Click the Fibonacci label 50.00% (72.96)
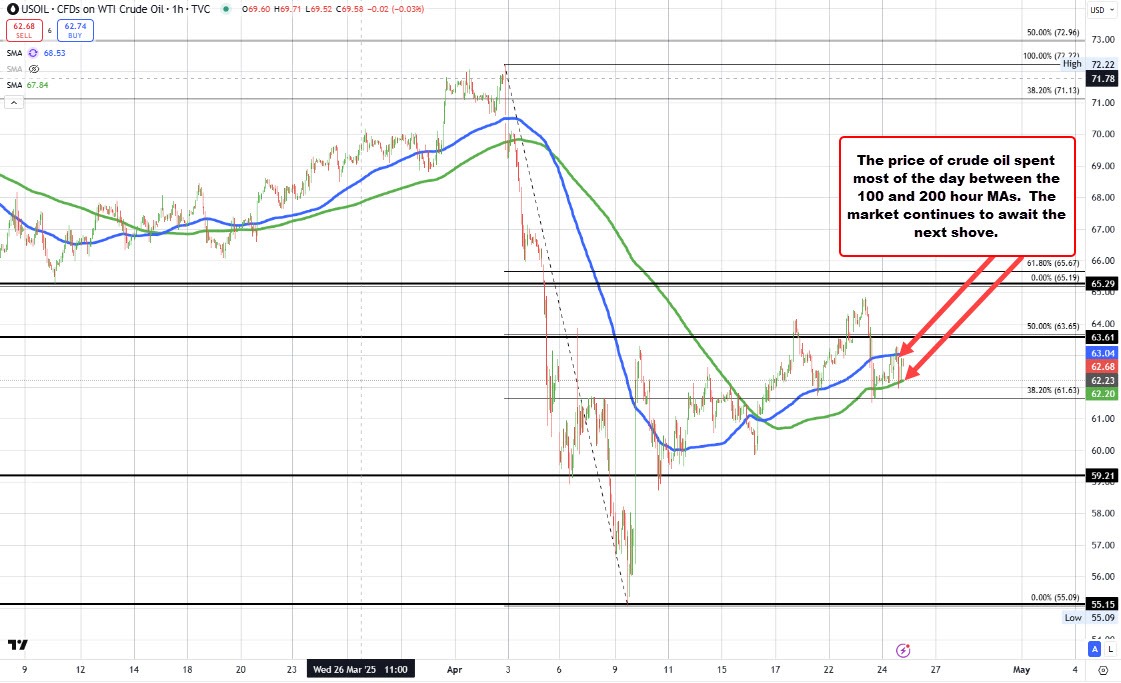Image resolution: width=1121 pixels, height=683 pixels. 1053,33
